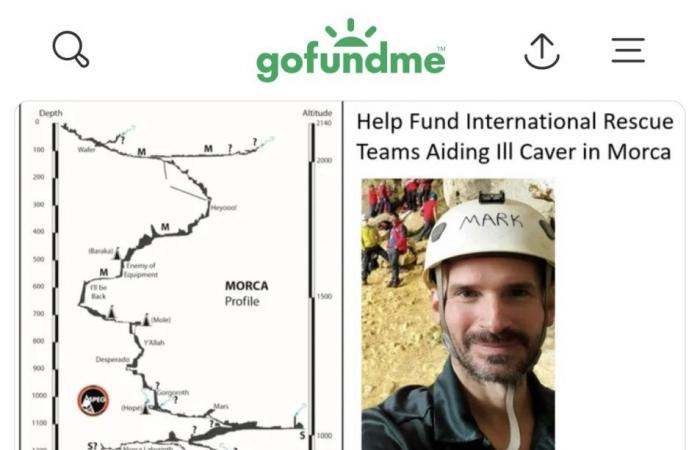Open the hamburger menu
Screen dimensions: 700x450
(628, 50)
